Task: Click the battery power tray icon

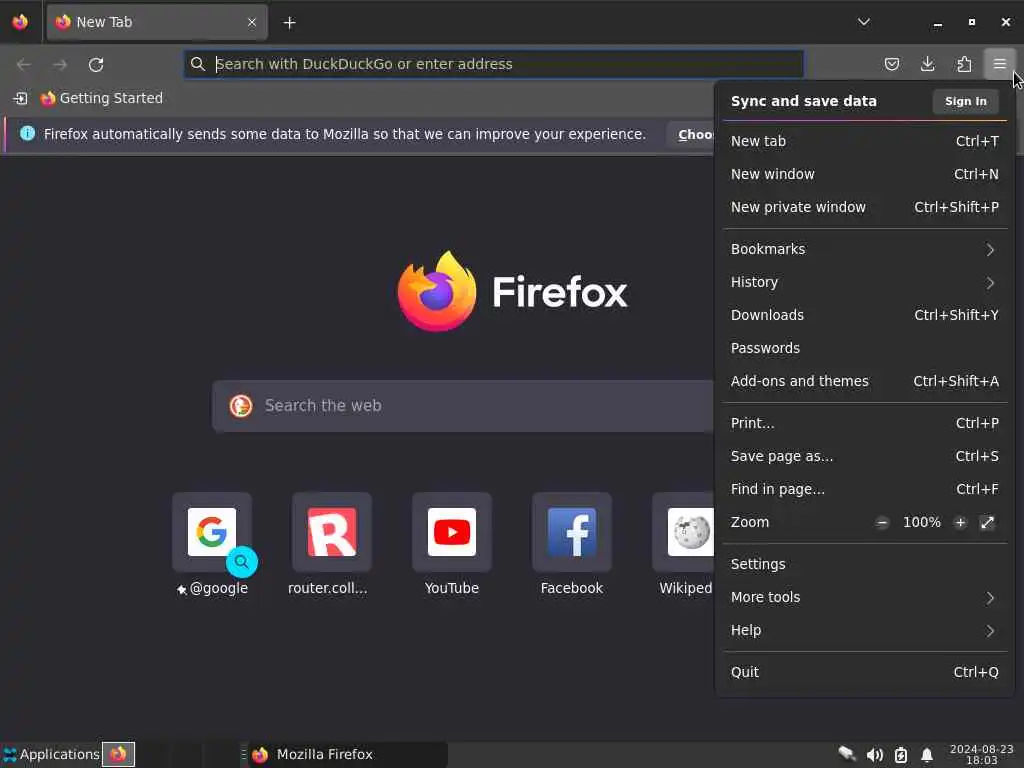Action: [901, 756]
